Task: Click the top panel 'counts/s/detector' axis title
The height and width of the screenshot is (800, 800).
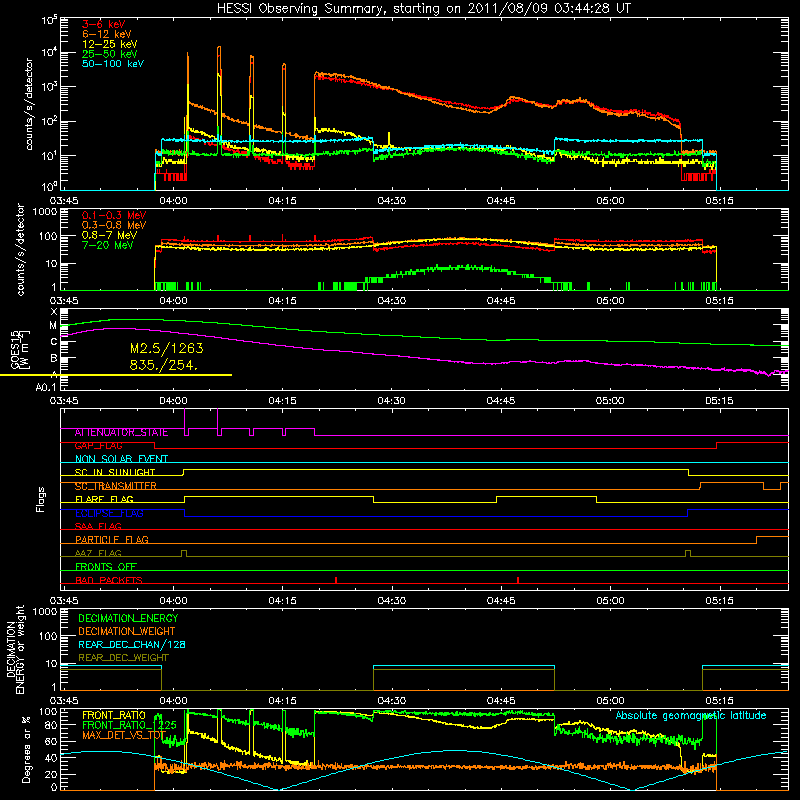Action: [x=29, y=104]
